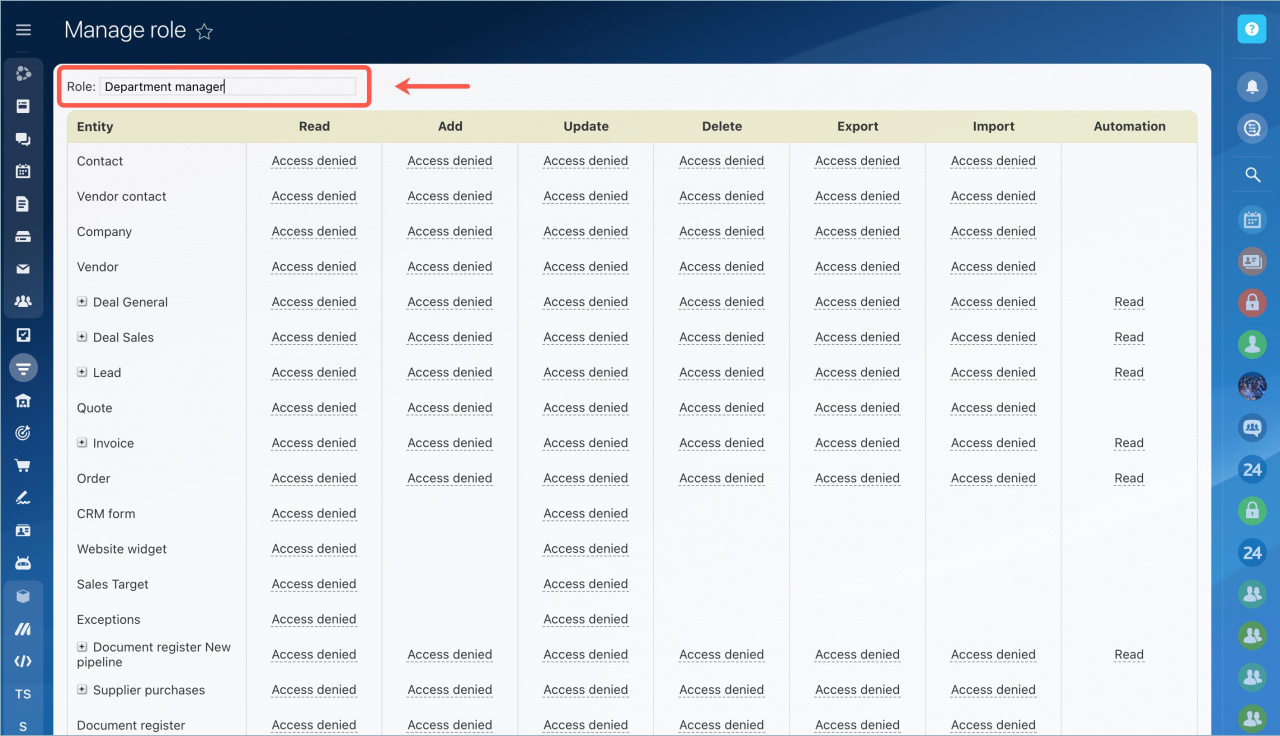Viewport: 1280px width, 736px height.
Task: Open the TS item in left sidebar
Action: pyautogui.click(x=23, y=694)
